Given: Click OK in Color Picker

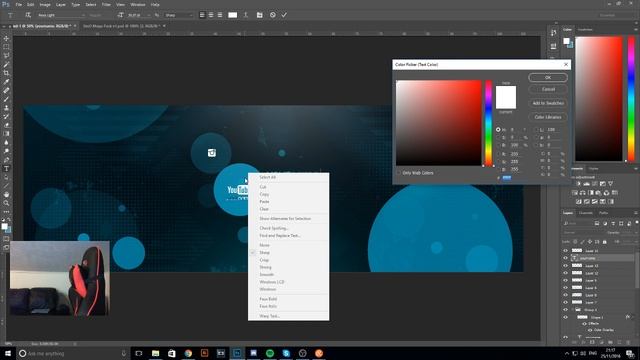Looking at the screenshot, I should tap(548, 78).
